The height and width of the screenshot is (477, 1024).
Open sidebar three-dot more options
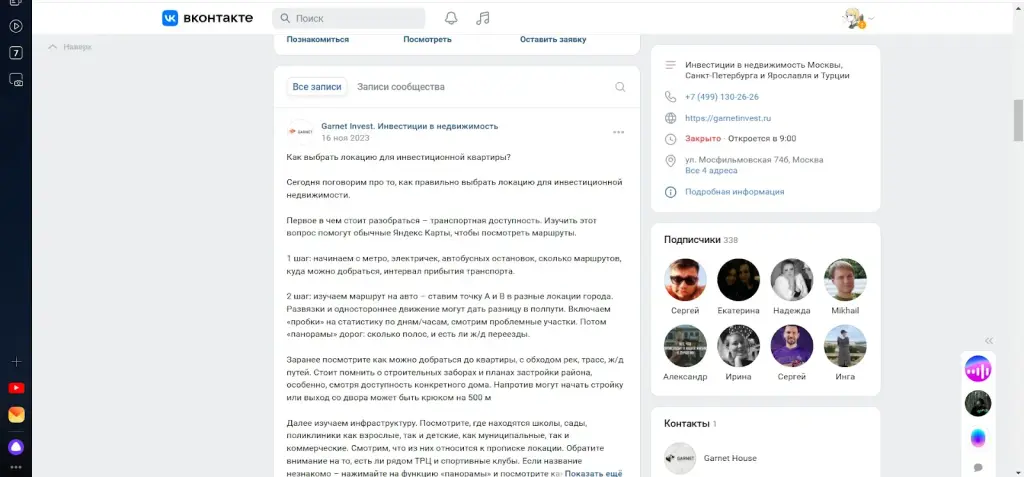[x=16, y=467]
